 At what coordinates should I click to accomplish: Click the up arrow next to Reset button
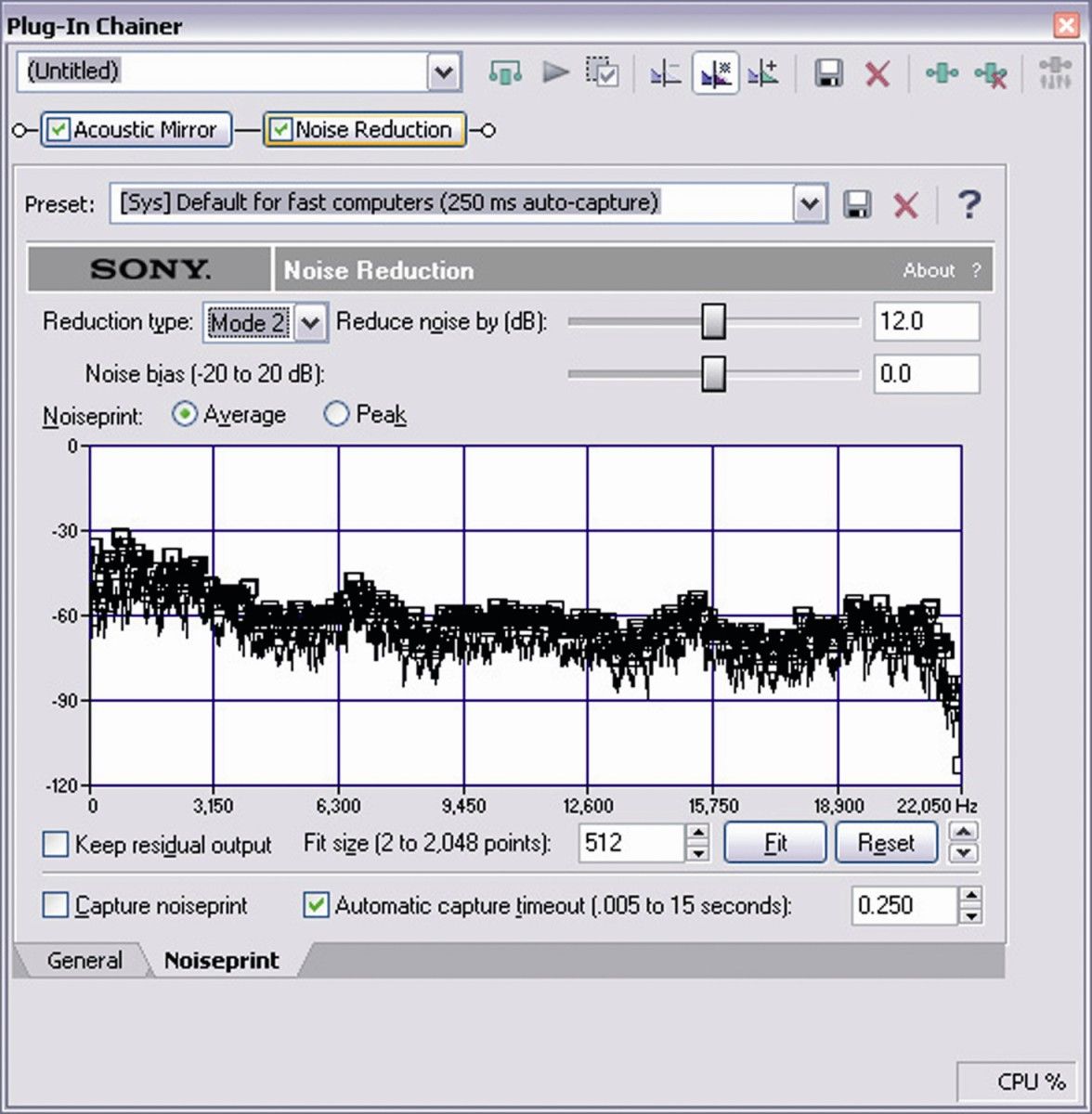(965, 832)
